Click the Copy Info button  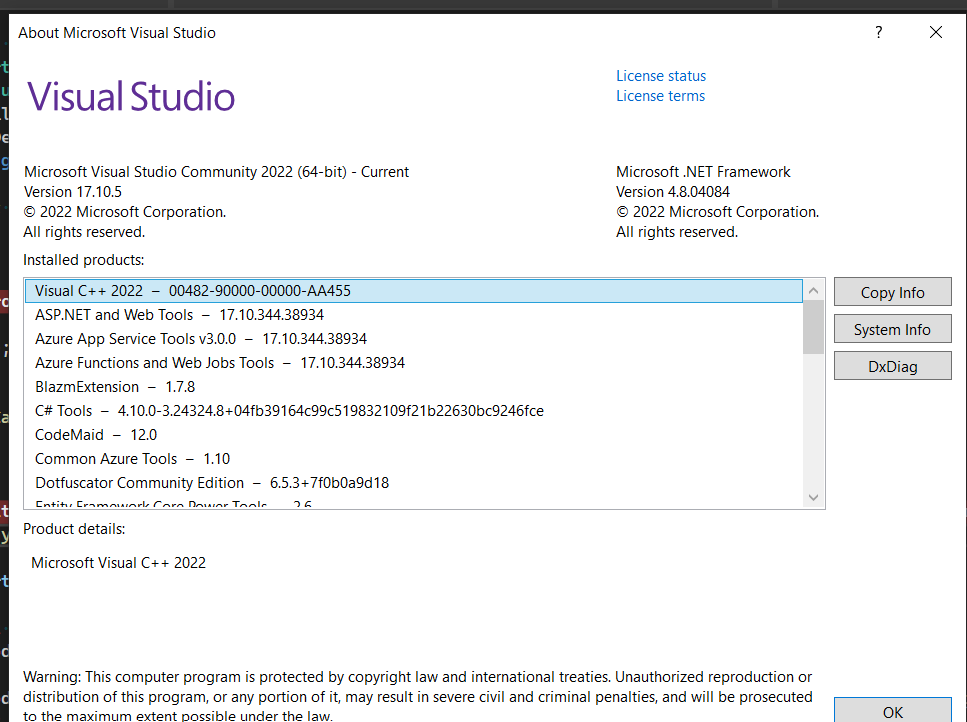892,292
